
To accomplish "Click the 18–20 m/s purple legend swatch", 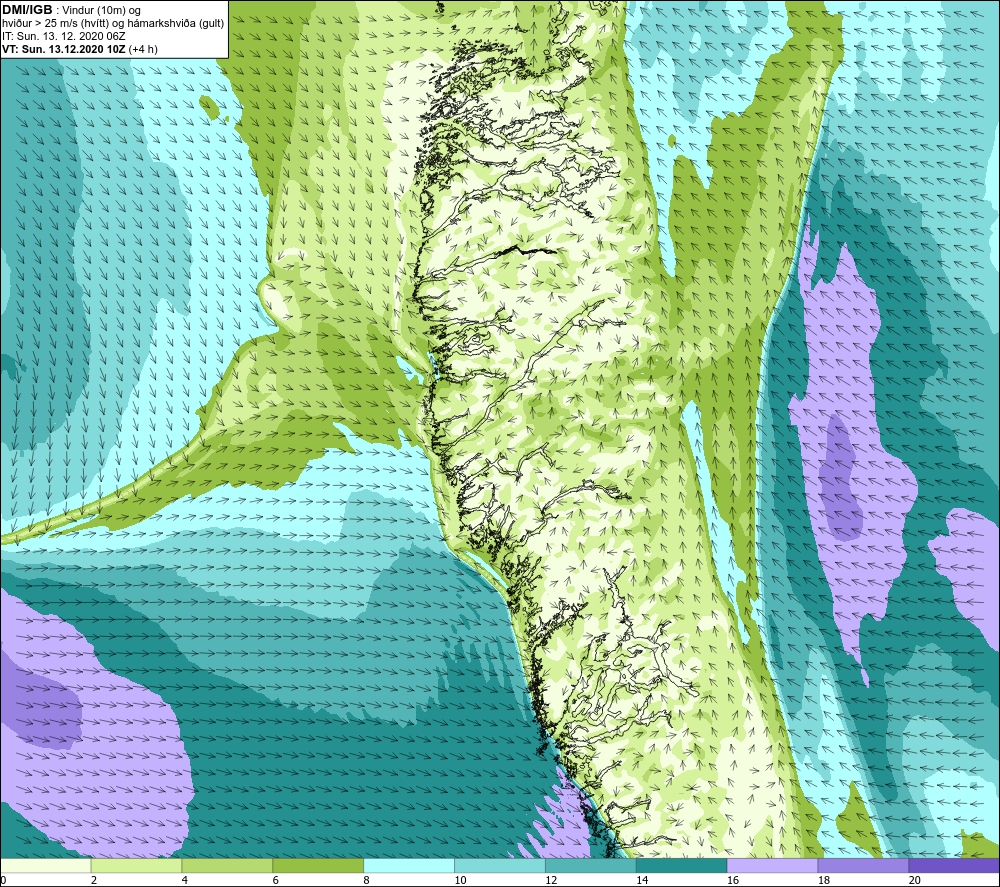I will 864,865.
